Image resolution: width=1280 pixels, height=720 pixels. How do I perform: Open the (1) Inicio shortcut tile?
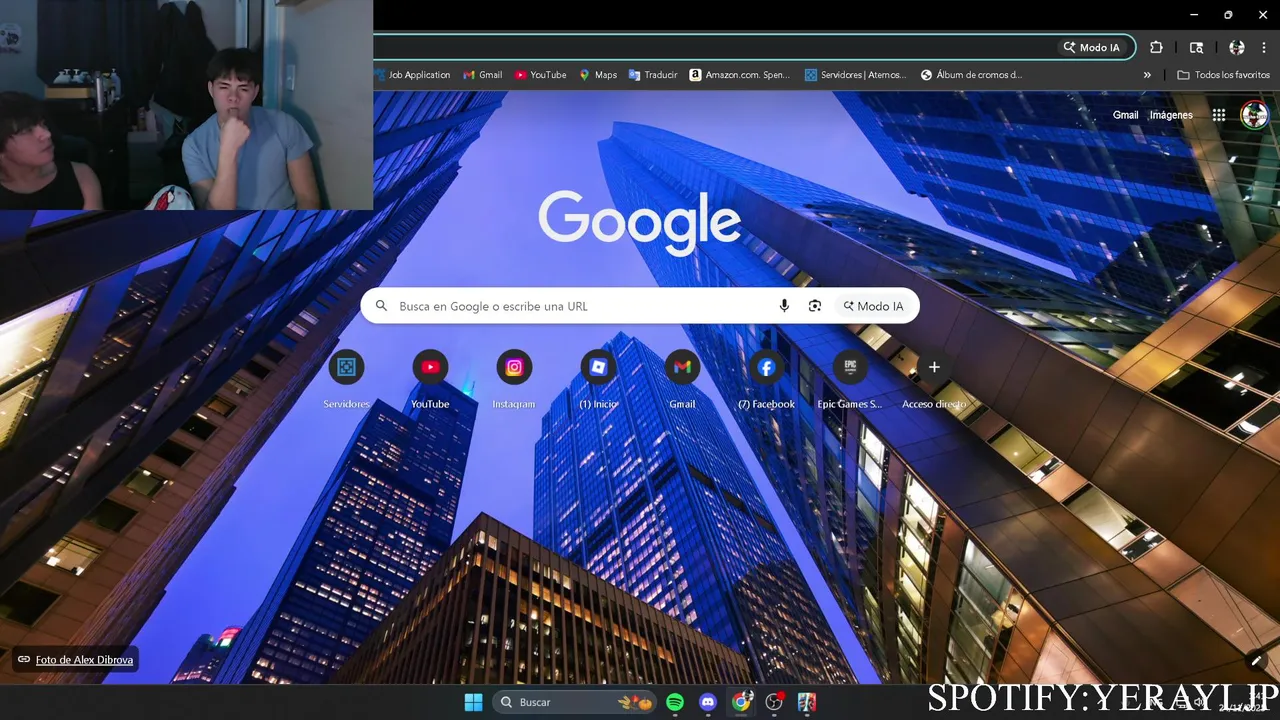(598, 380)
